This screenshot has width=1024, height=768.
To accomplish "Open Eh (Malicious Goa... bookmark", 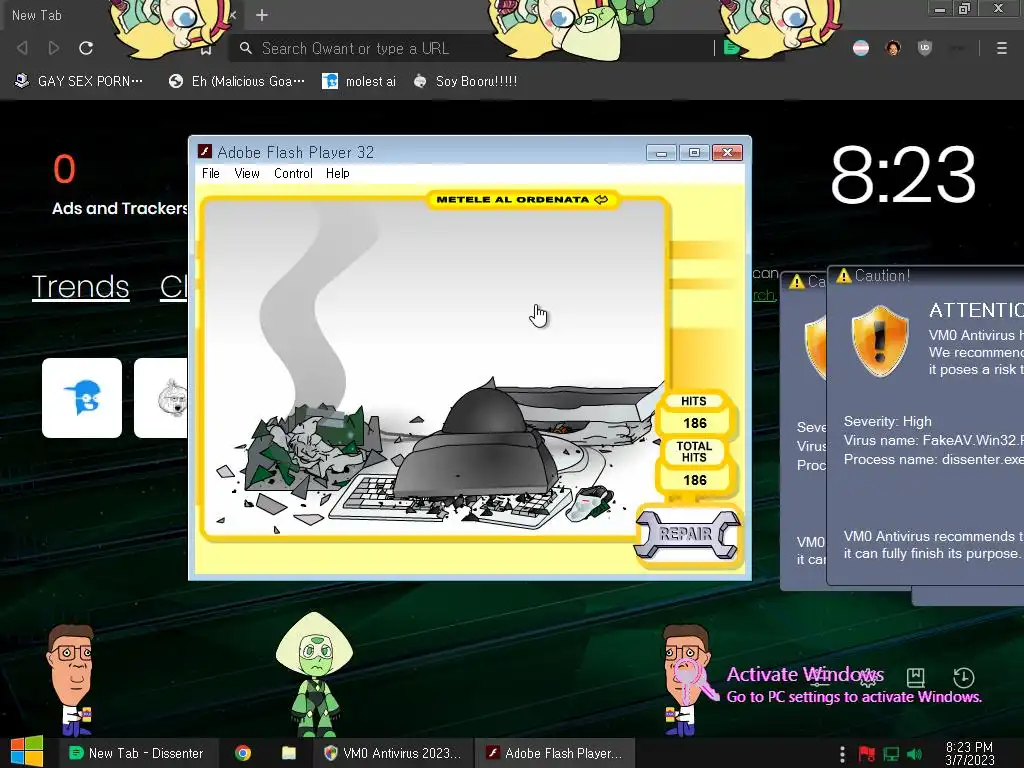I will click(x=236, y=82).
